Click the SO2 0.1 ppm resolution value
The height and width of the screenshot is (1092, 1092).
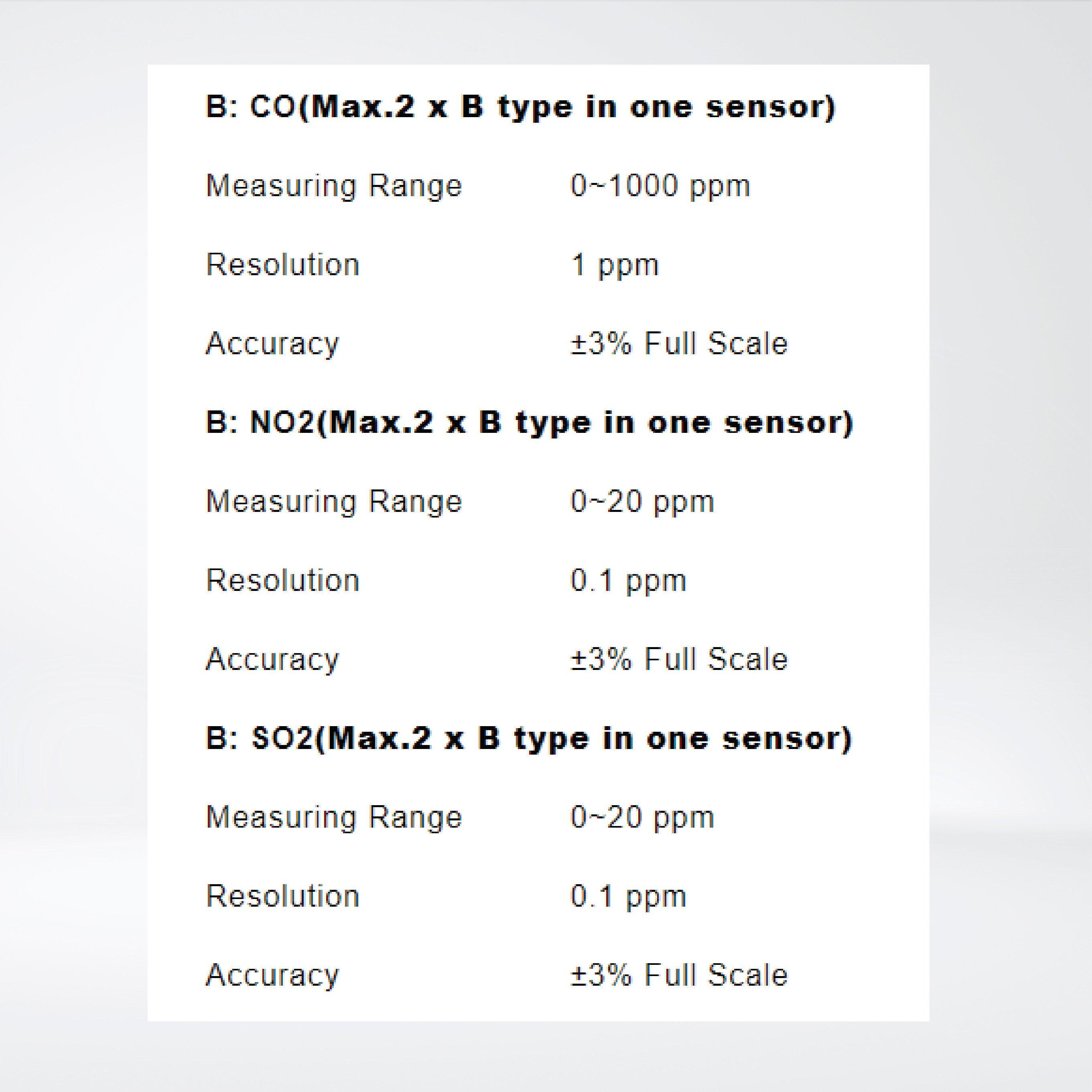[x=629, y=897]
